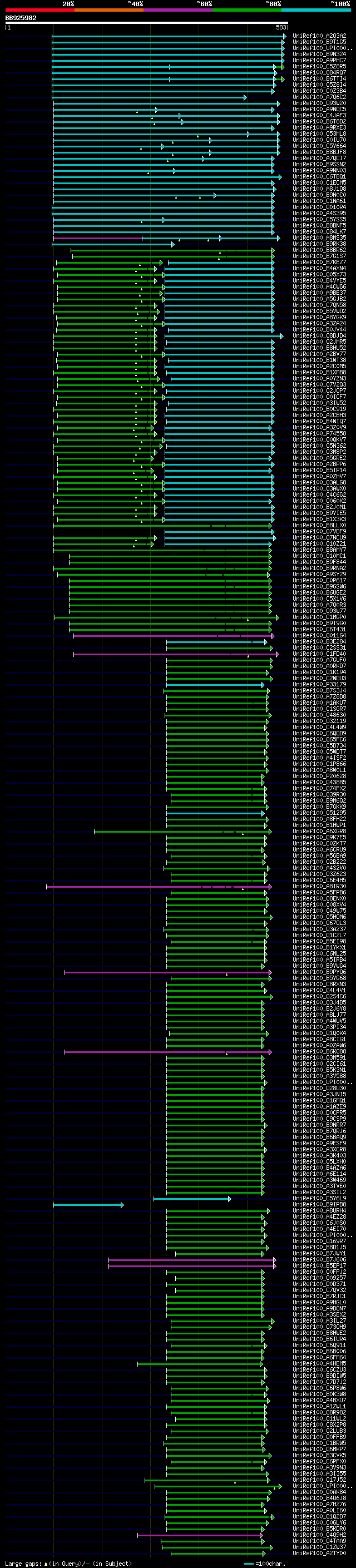Click the green ~80% identity legend segment
The image size is (356, 1568).
click(246, 10)
